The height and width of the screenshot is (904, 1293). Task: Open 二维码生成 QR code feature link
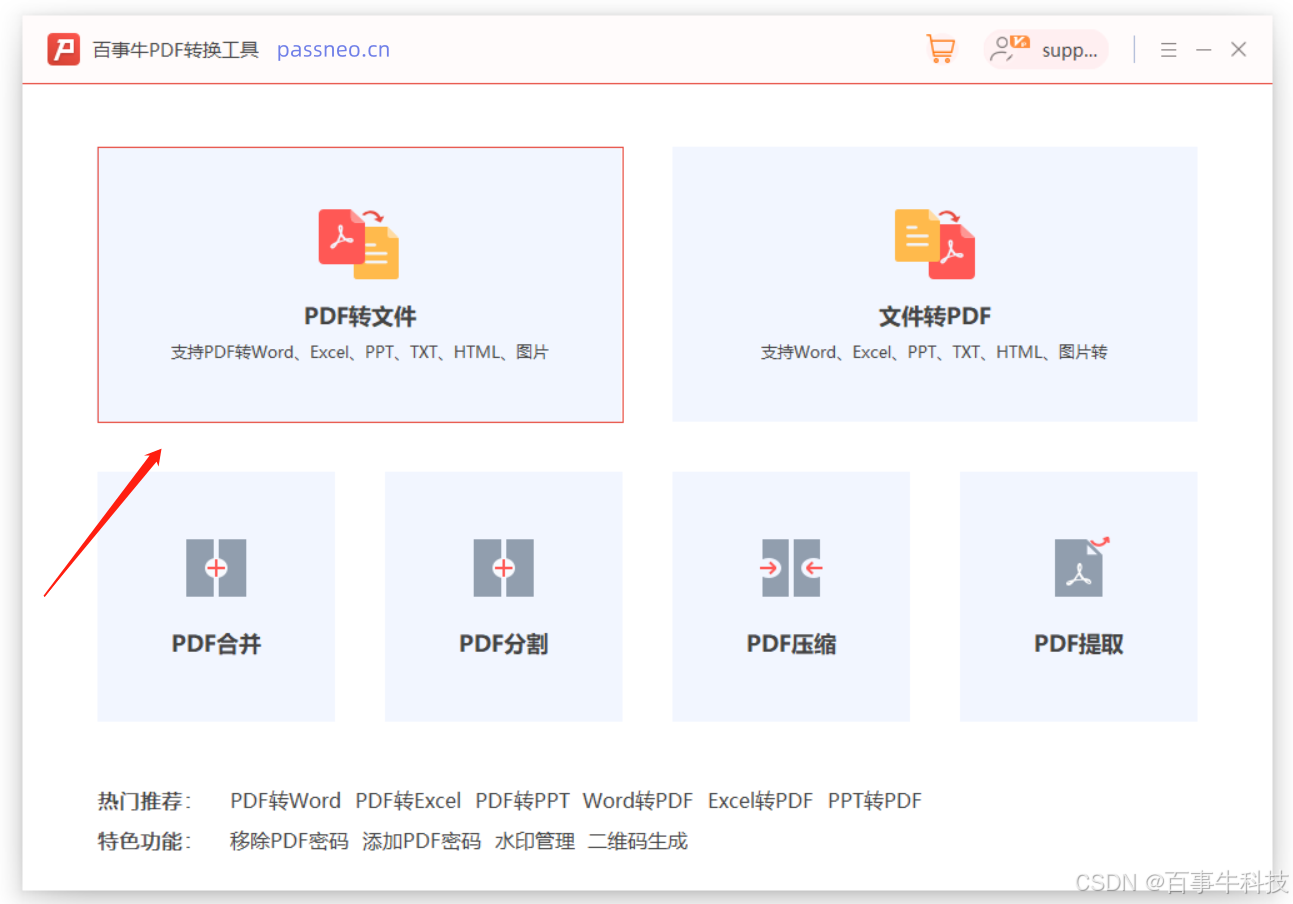coord(638,841)
